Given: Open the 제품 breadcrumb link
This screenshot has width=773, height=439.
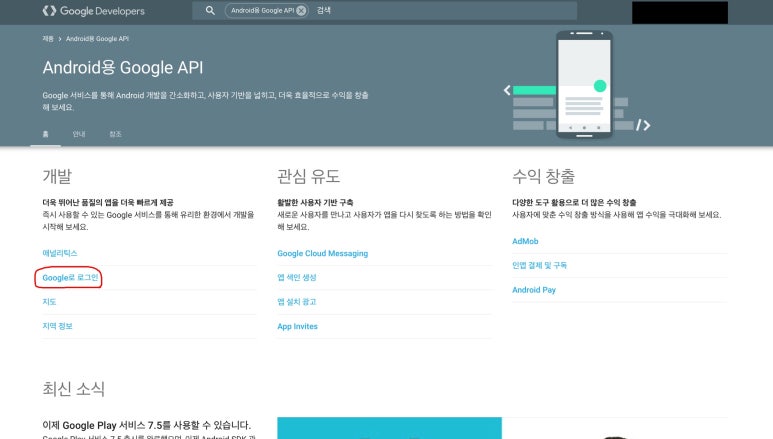Looking at the screenshot, I should (x=48, y=38).
